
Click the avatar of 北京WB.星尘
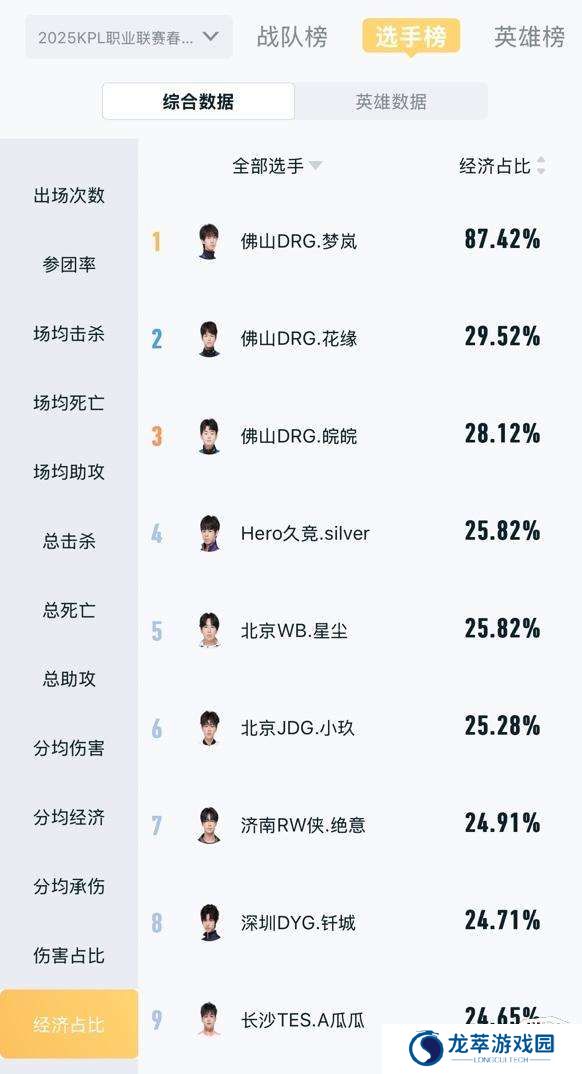pos(209,630)
